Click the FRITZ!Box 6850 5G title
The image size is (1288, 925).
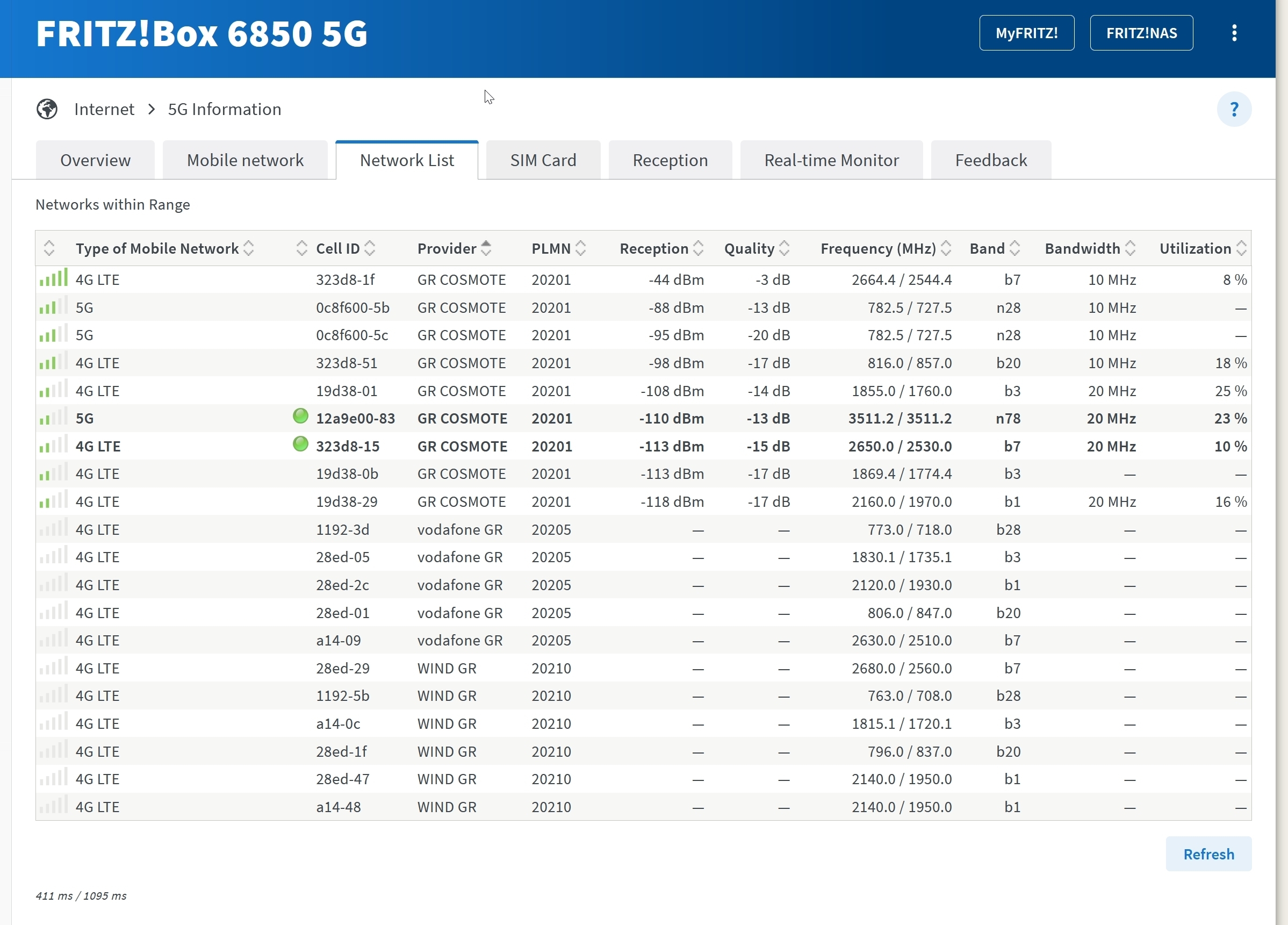coord(202,33)
